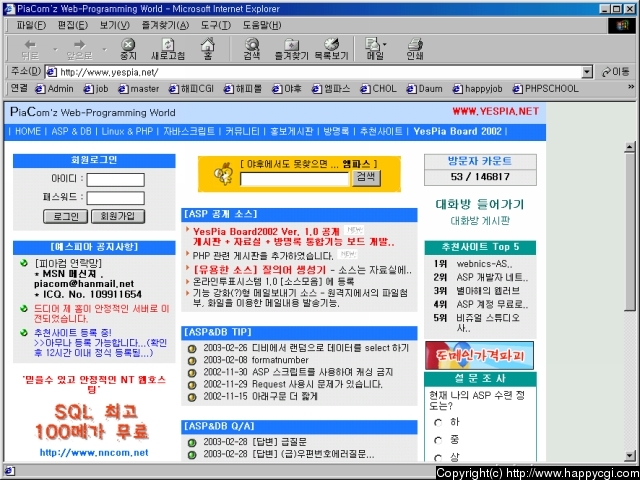Click the vertical scrollbar down arrow
The height and width of the screenshot is (480, 640).
click(630, 456)
